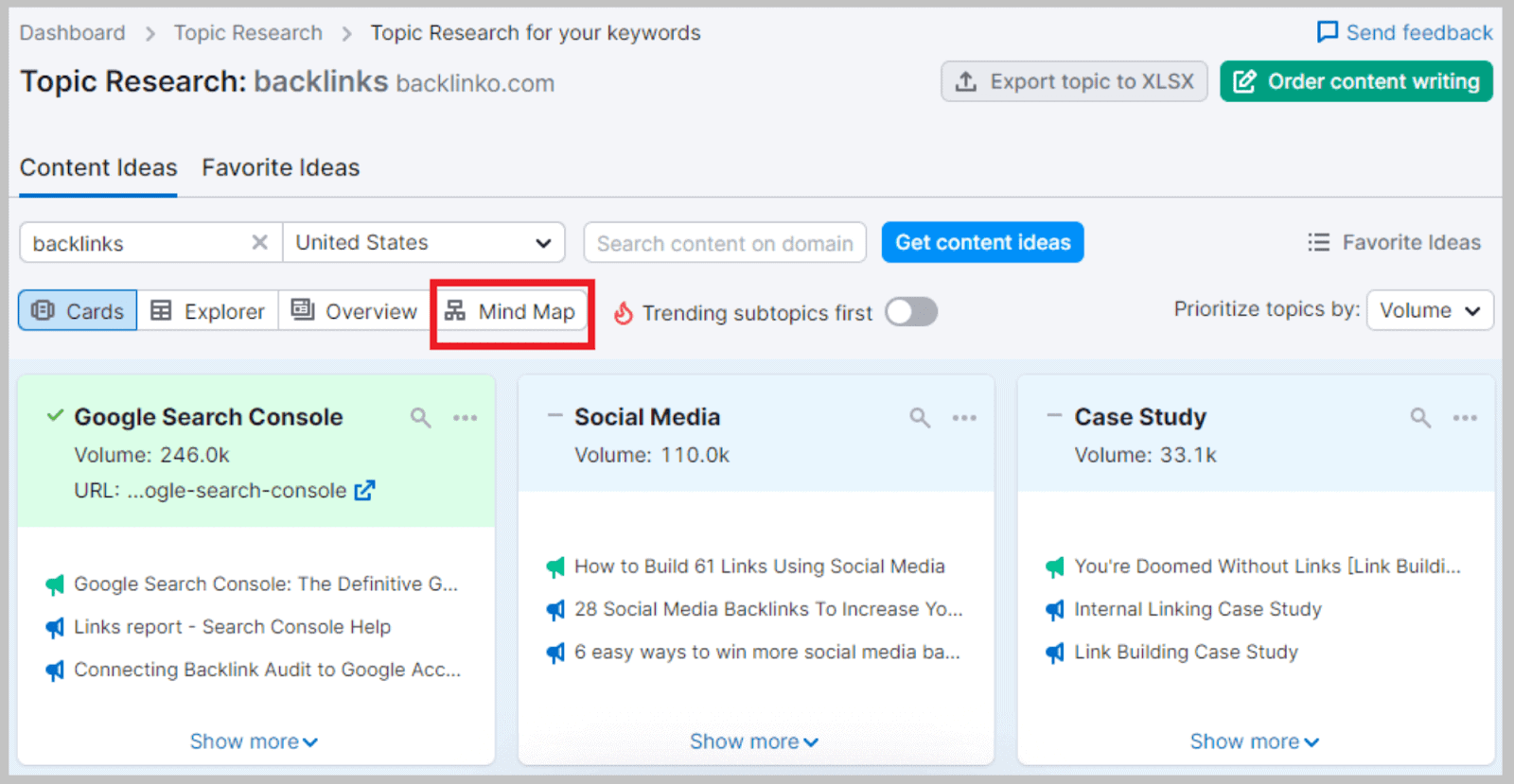Click the Export topic to XLSX button
The width and height of the screenshot is (1514, 784).
(1074, 81)
